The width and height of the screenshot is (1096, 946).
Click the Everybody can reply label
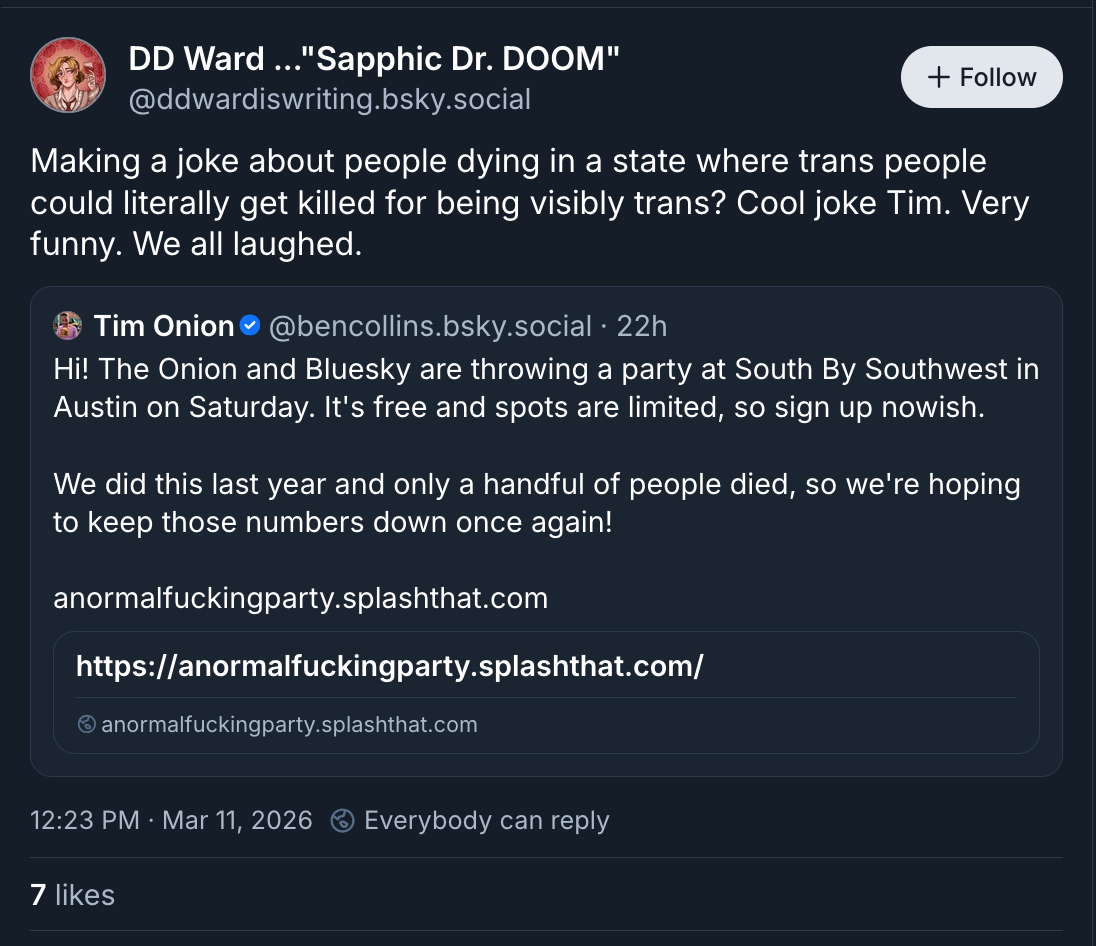486,821
